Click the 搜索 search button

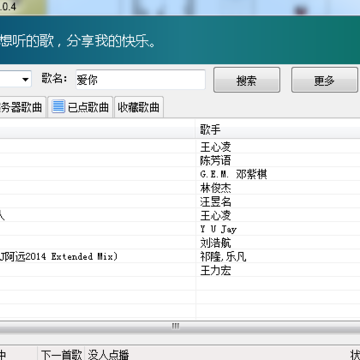tap(246, 80)
